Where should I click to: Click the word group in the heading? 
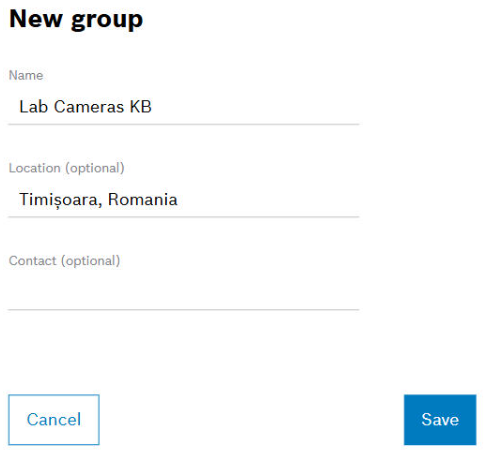(107, 21)
